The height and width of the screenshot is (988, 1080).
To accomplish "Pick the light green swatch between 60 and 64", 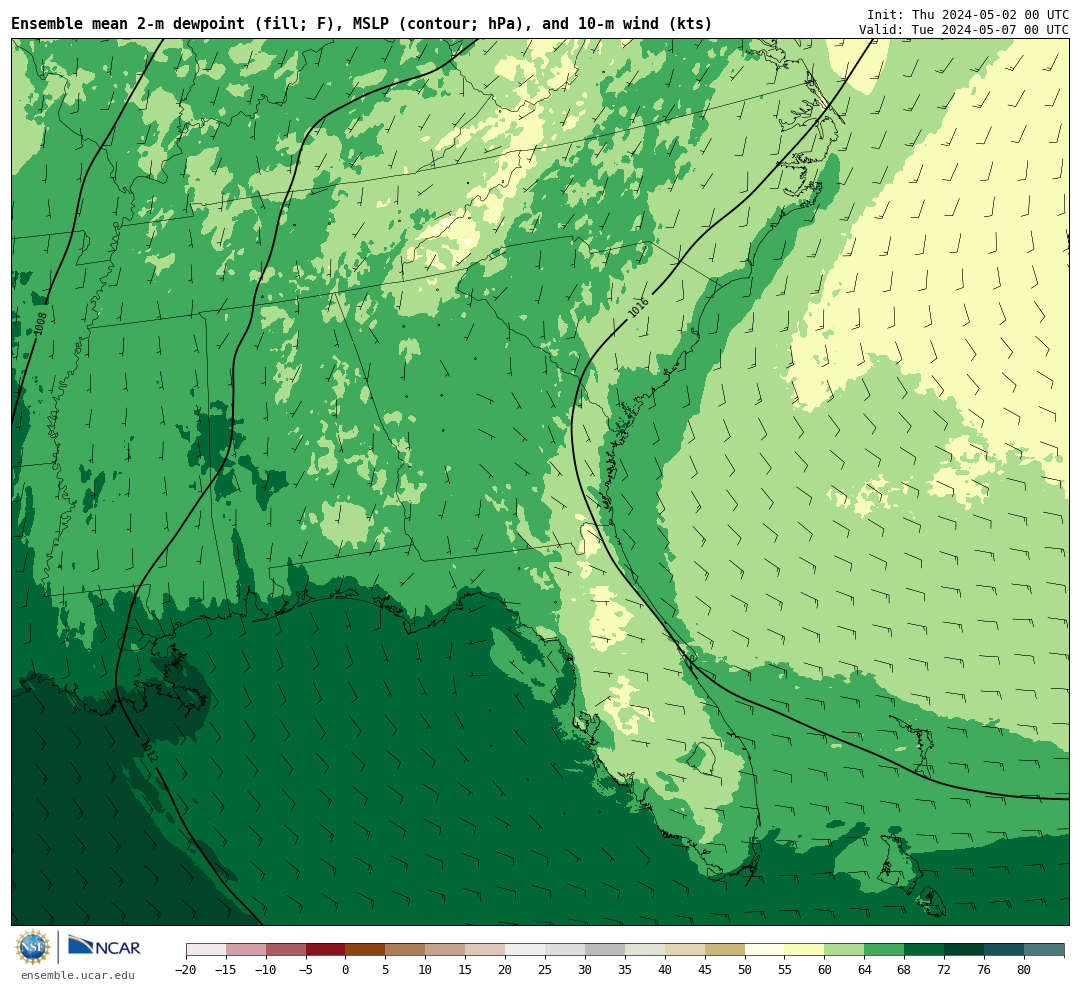I will [845, 950].
